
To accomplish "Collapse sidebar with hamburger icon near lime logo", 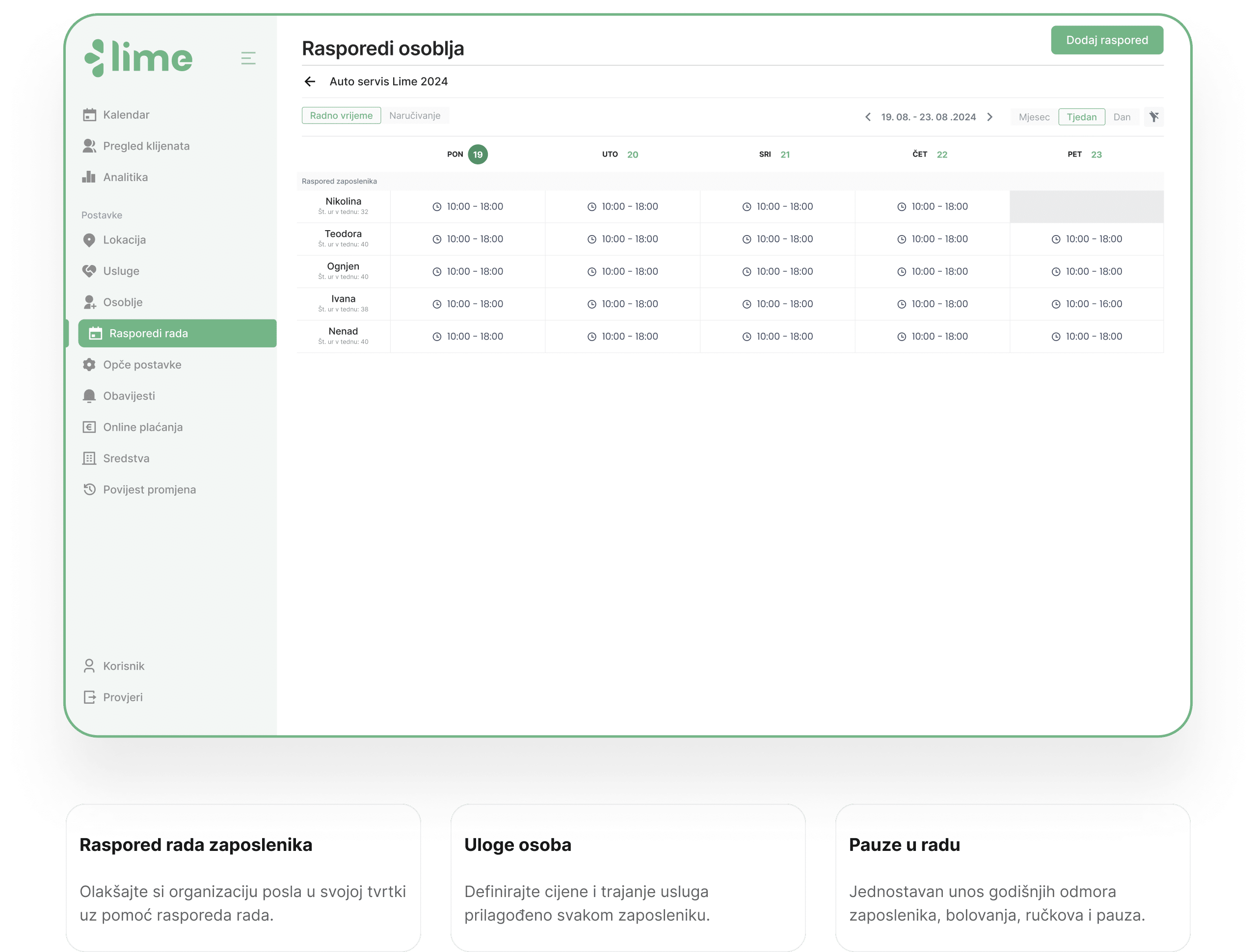I will (248, 58).
